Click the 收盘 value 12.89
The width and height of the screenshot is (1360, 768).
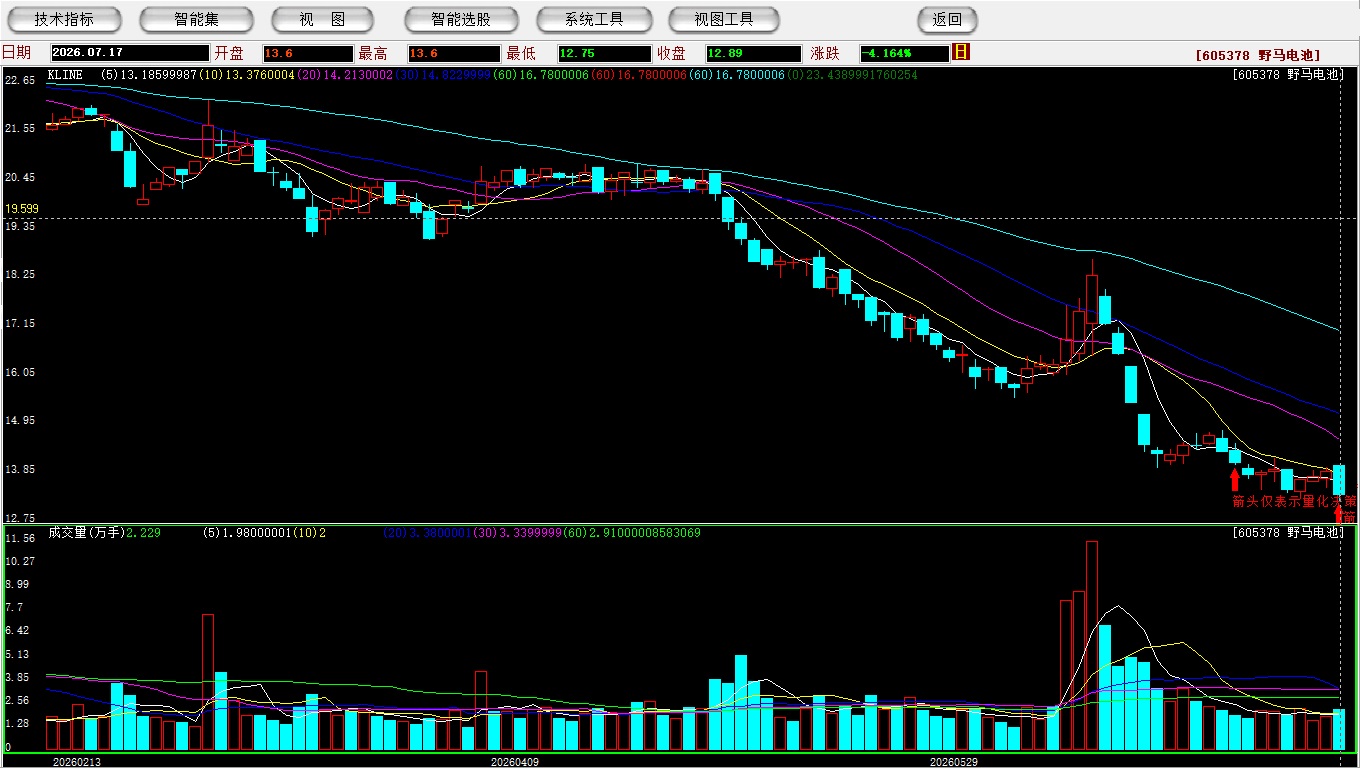coord(753,54)
